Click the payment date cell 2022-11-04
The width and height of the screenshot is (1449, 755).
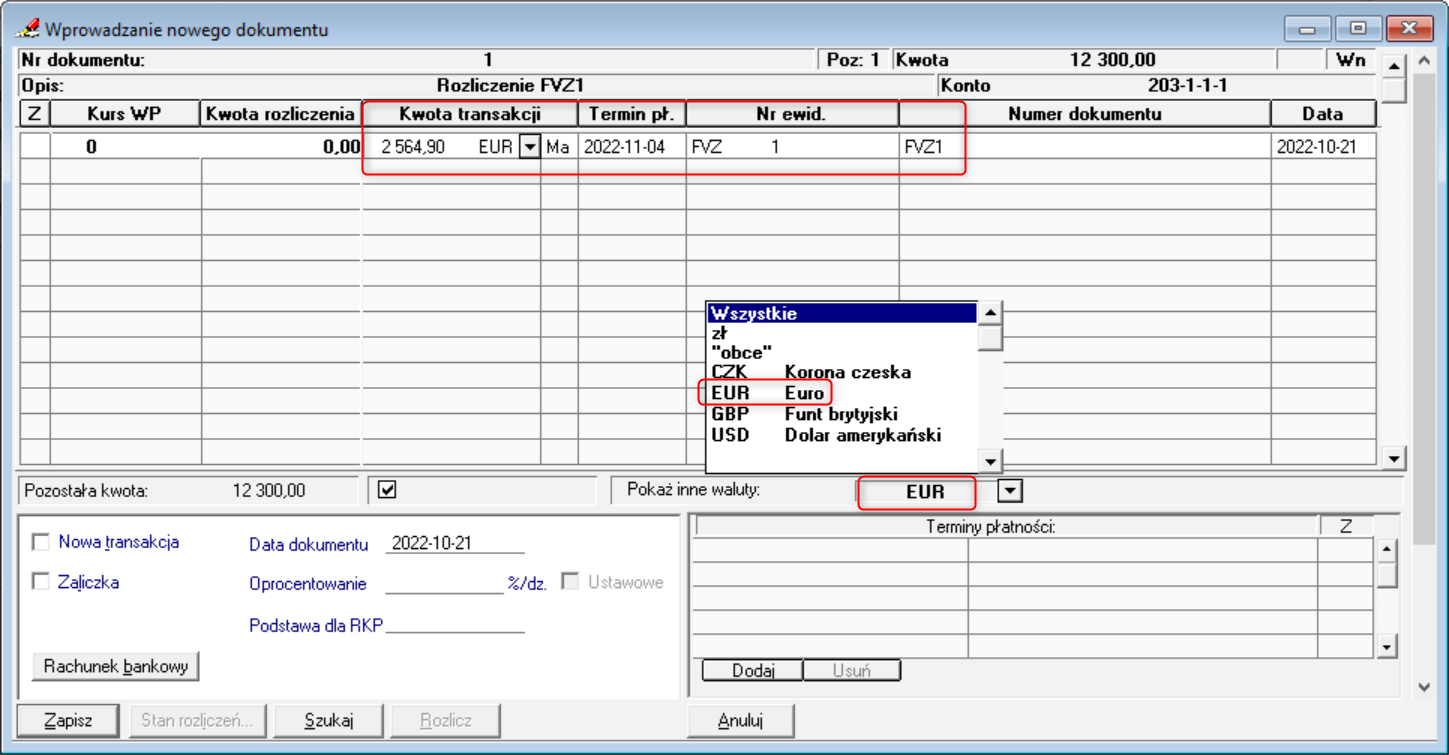click(632, 147)
